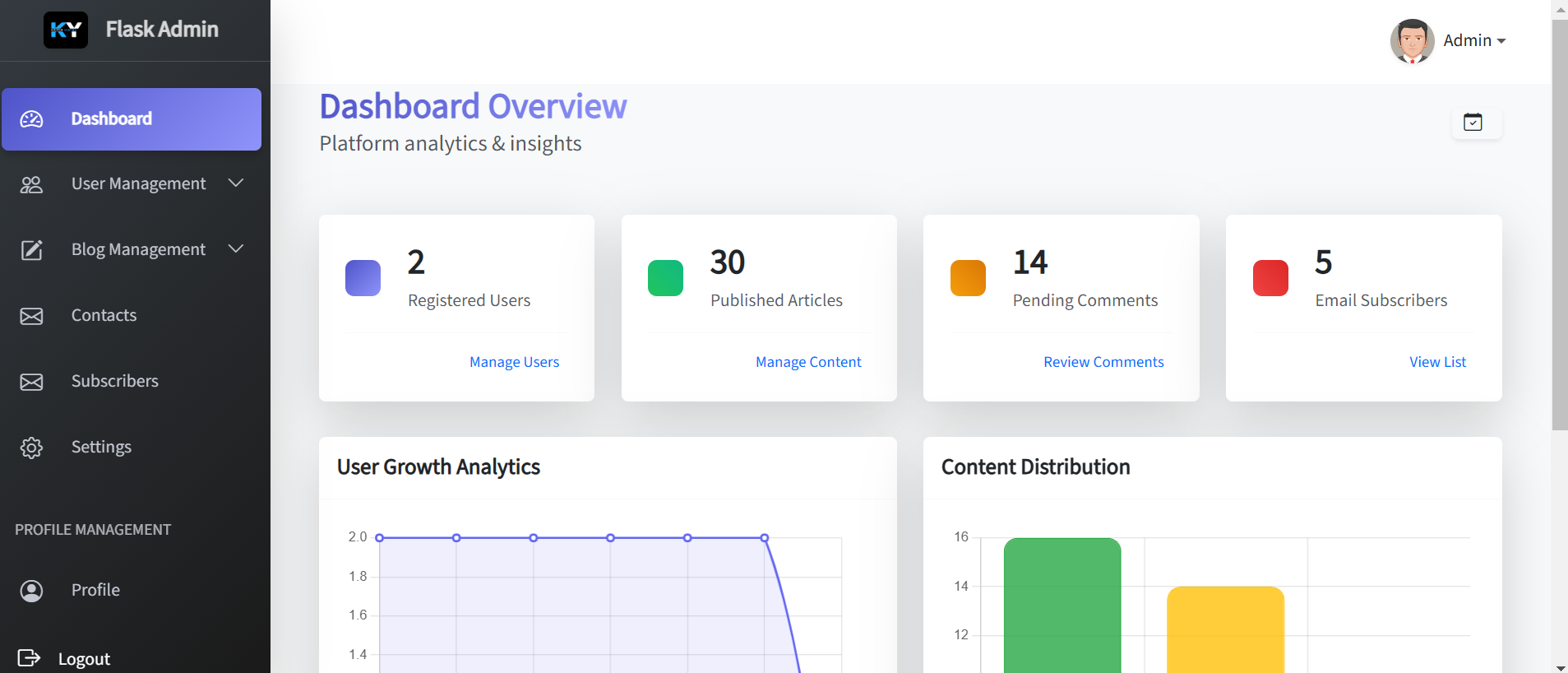This screenshot has height=673, width=1568.
Task: Click the scrollbar down arrow
Action: pos(1560,667)
